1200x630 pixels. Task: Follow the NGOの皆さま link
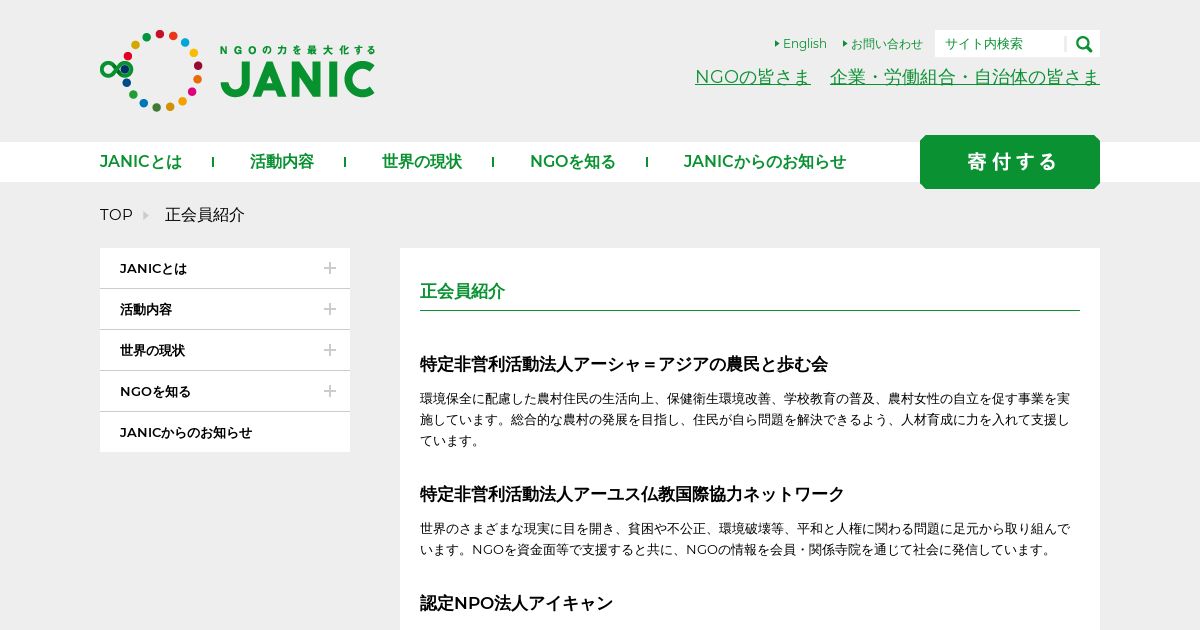coord(753,77)
